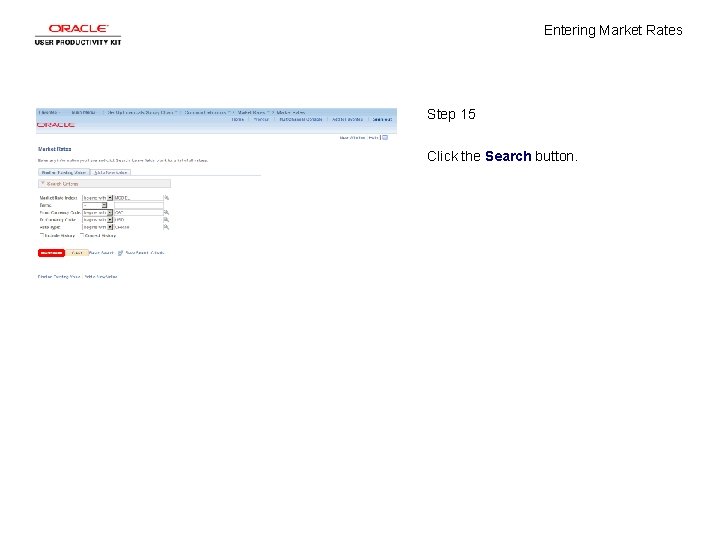Click Set Up Financials/Supply Chain breadcrumb

click(x=141, y=112)
